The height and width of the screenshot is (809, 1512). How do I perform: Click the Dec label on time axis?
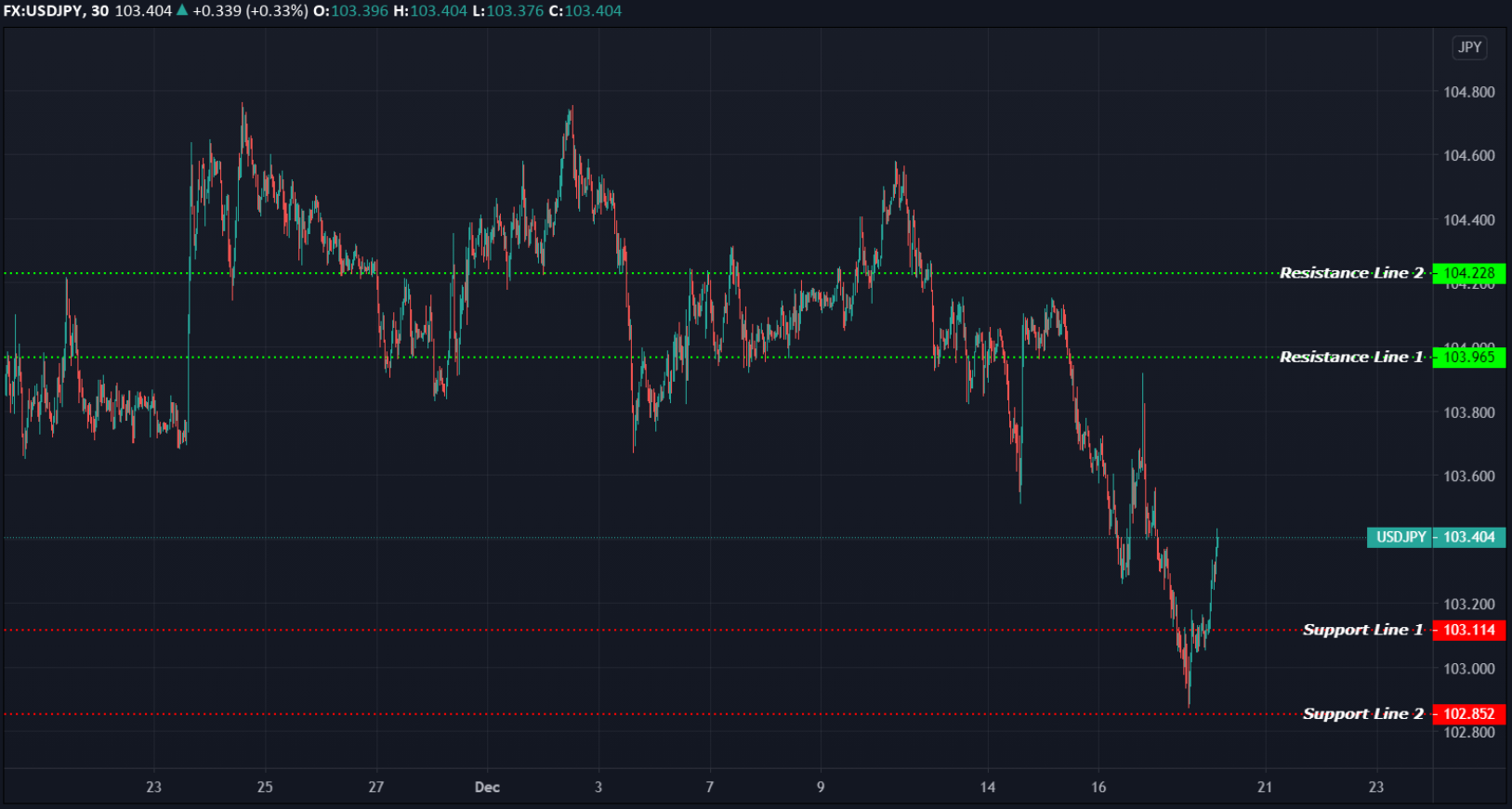pyautogui.click(x=487, y=788)
